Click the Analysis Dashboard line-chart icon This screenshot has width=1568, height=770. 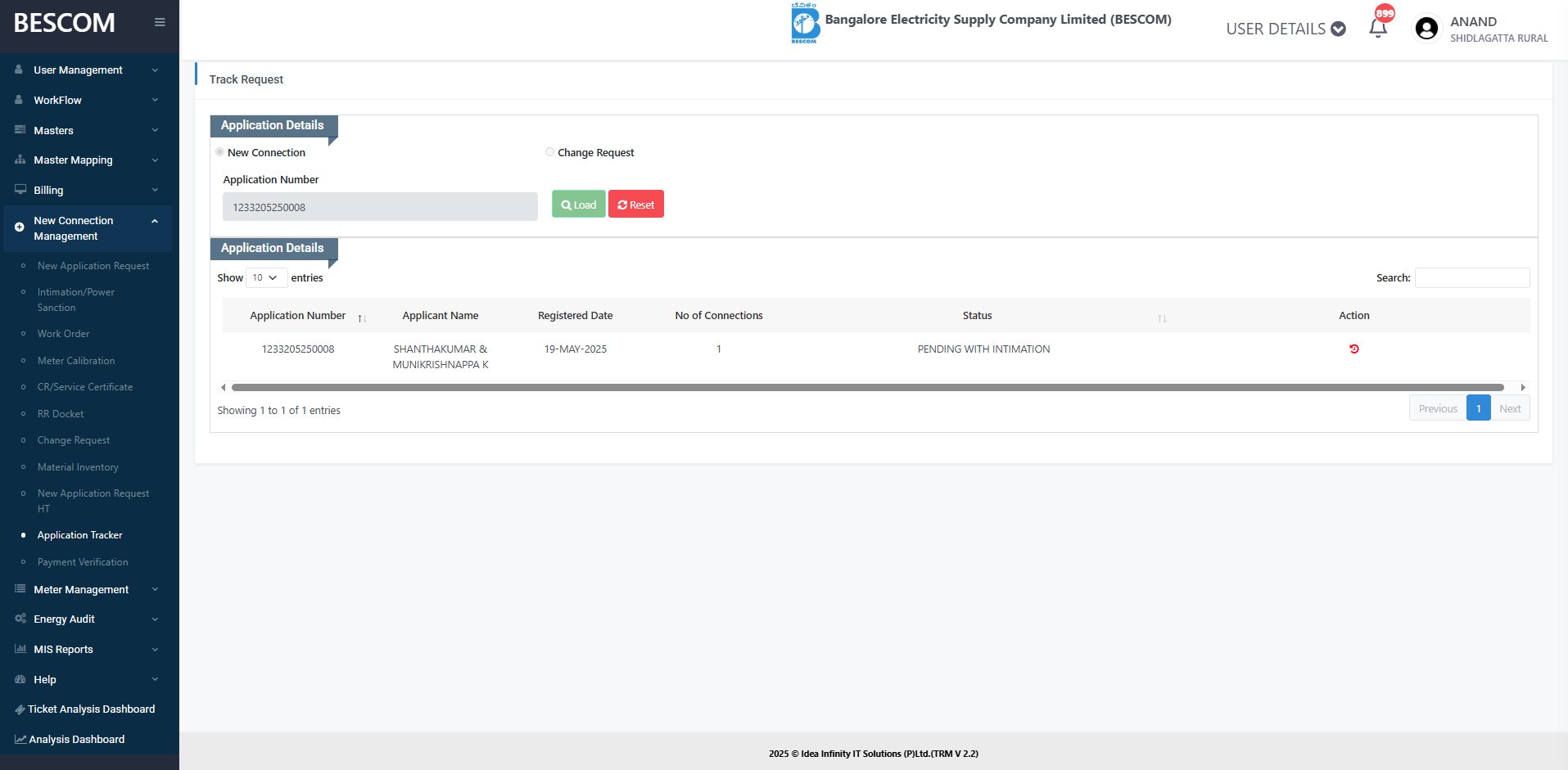click(x=20, y=739)
